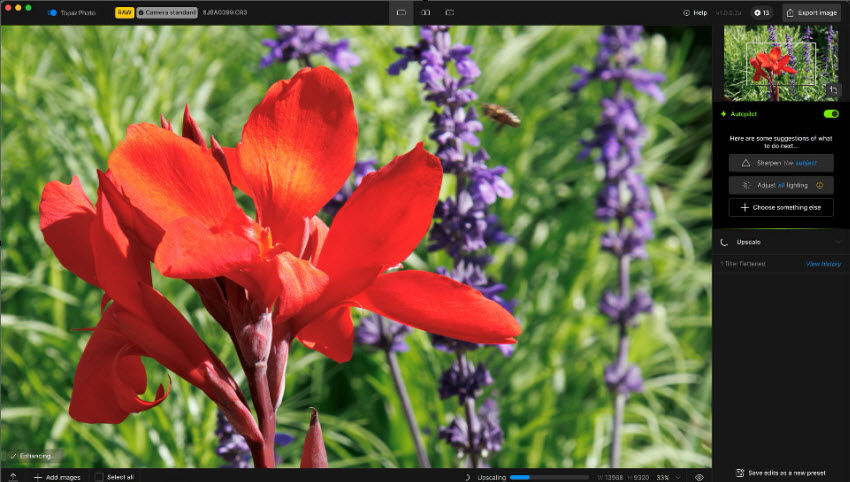
Task: Click the Upscale filter row label
Action: pos(748,242)
